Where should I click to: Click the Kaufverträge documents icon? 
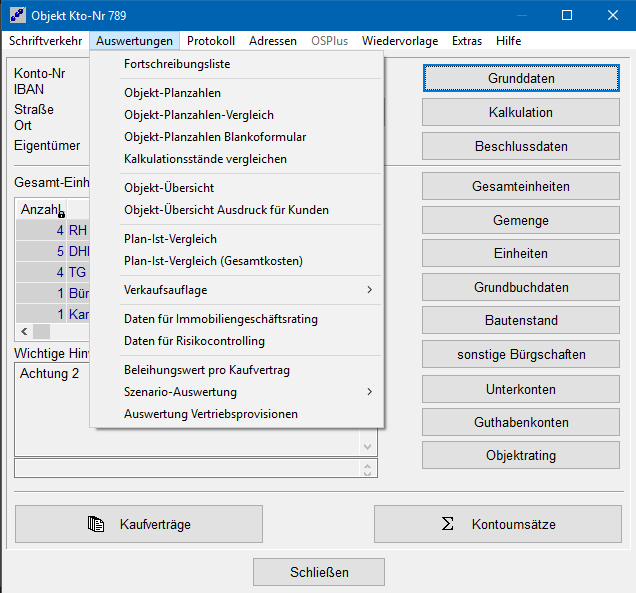(x=96, y=524)
